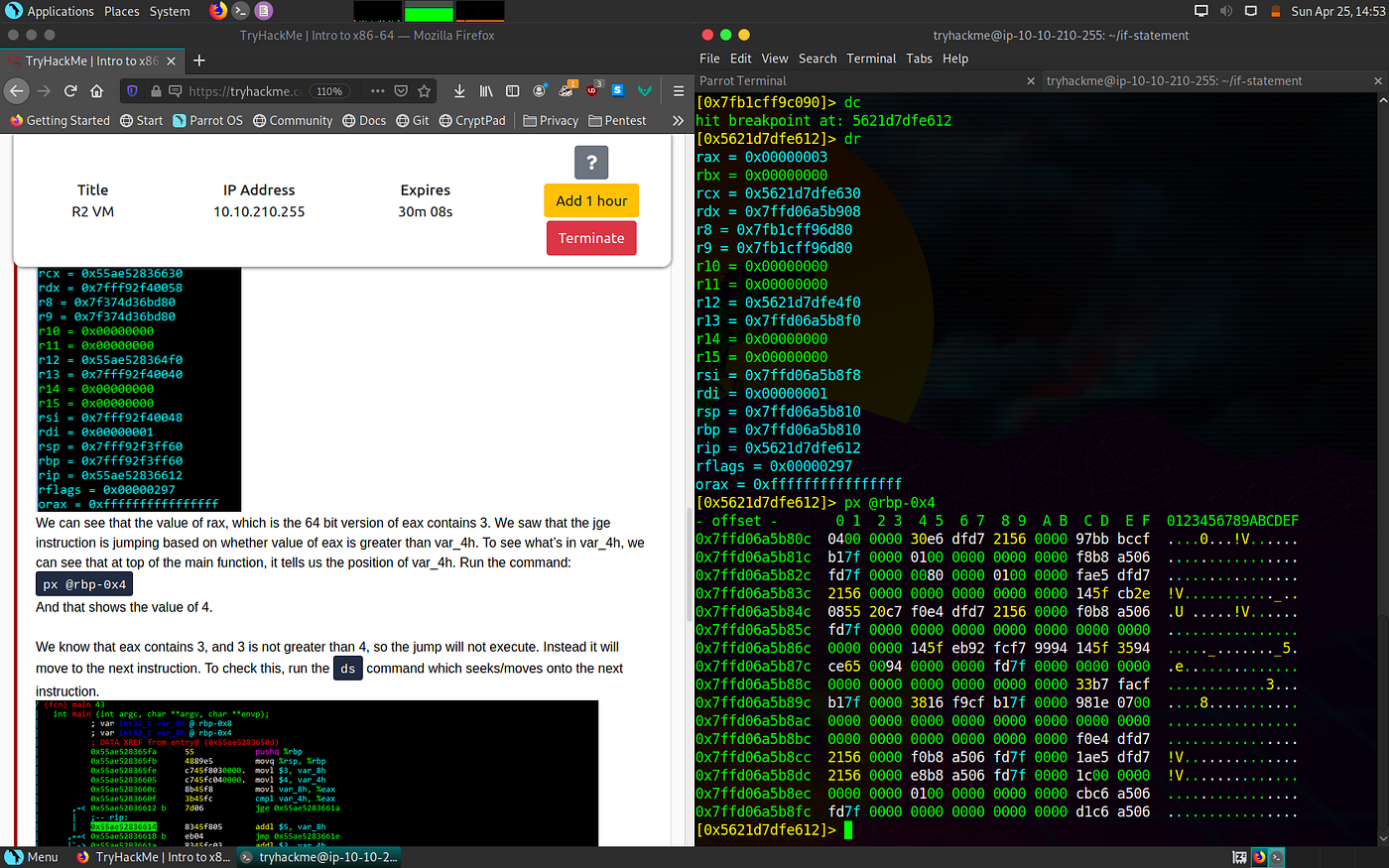
Task: Open the Firefox library icon
Action: [486, 91]
